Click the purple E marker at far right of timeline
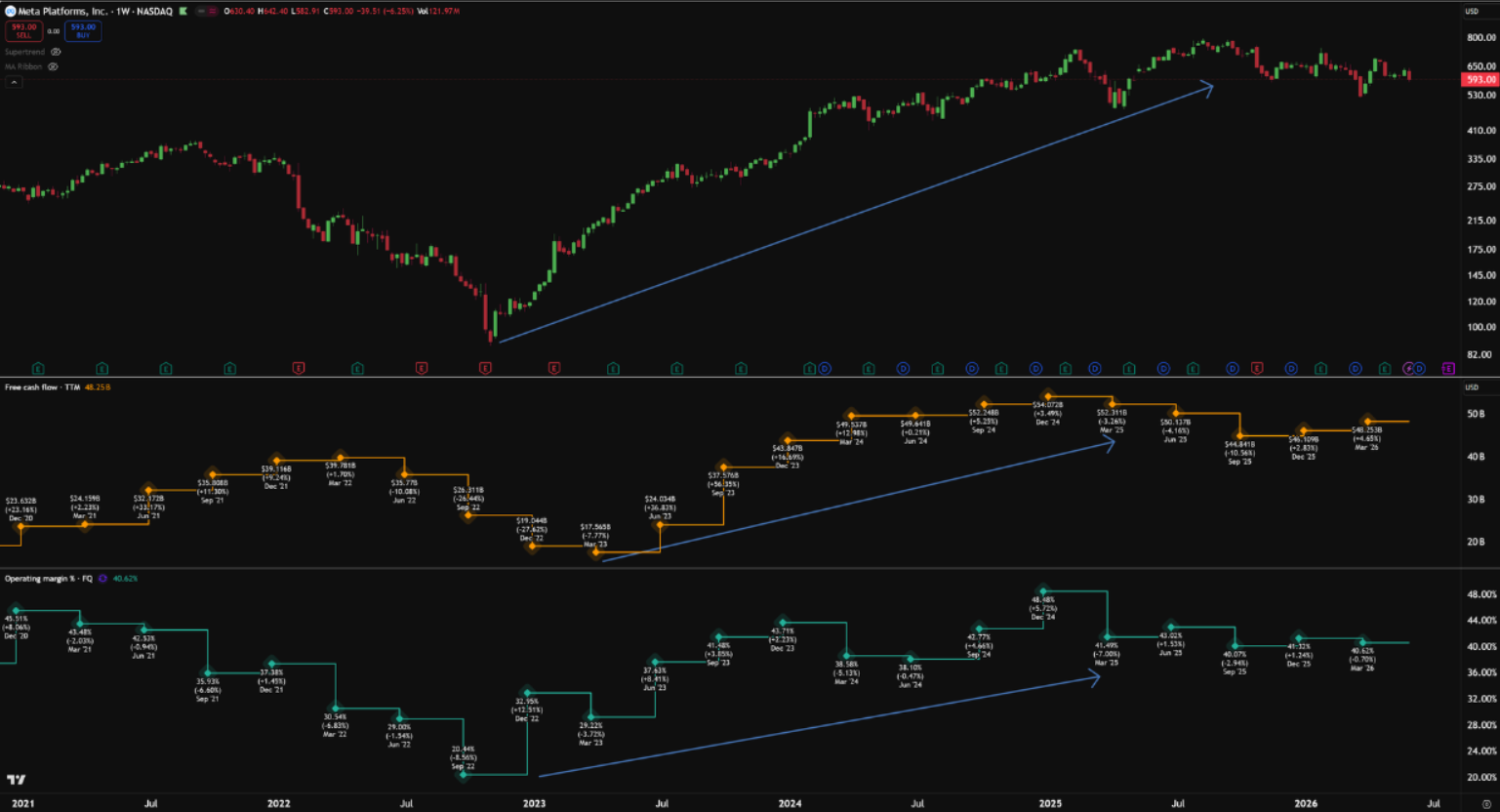Image resolution: width=1500 pixels, height=812 pixels. (x=1448, y=368)
